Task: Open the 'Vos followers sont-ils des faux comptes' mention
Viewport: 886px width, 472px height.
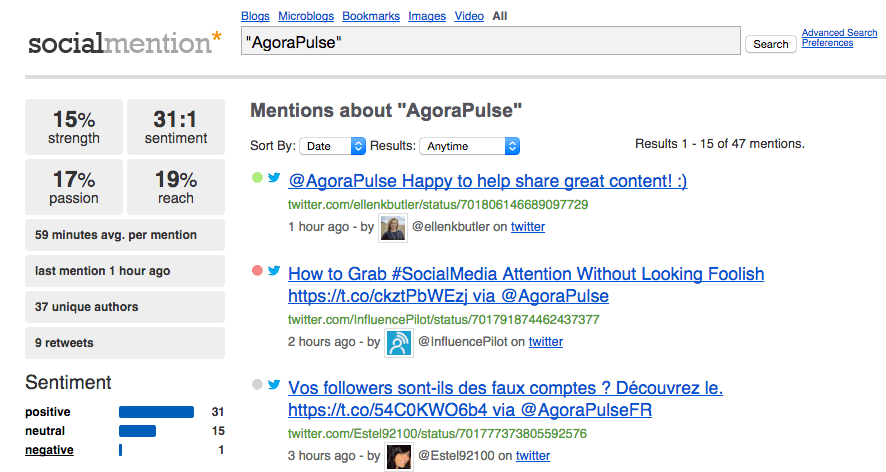Action: pos(505,399)
